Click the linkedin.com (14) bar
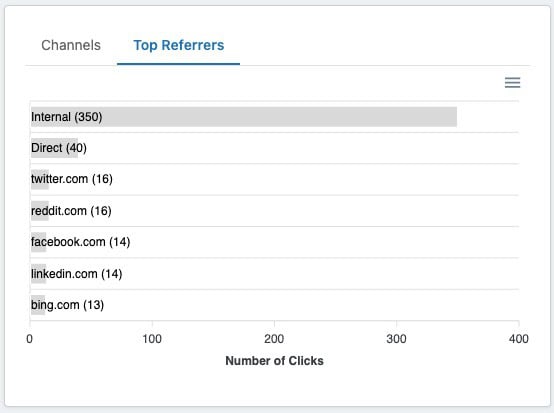554x413 pixels. coord(39,274)
